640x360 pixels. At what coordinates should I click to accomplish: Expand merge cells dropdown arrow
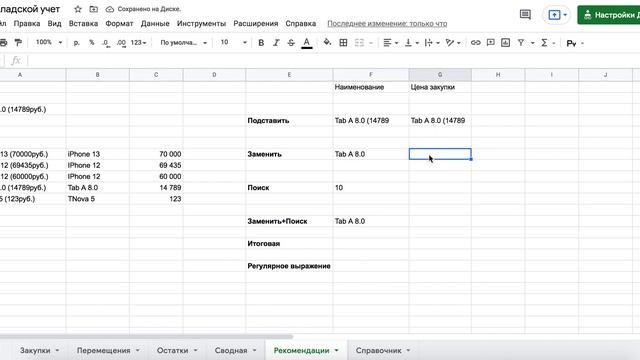371,43
